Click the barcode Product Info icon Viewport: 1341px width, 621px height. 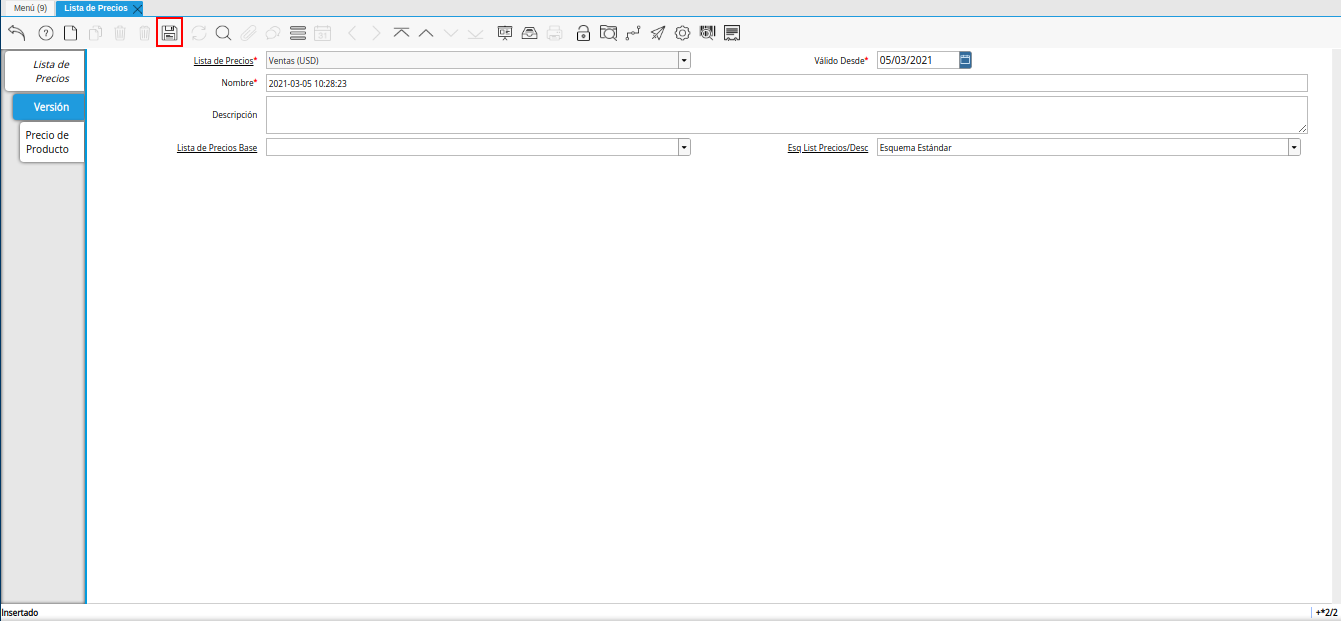708,33
